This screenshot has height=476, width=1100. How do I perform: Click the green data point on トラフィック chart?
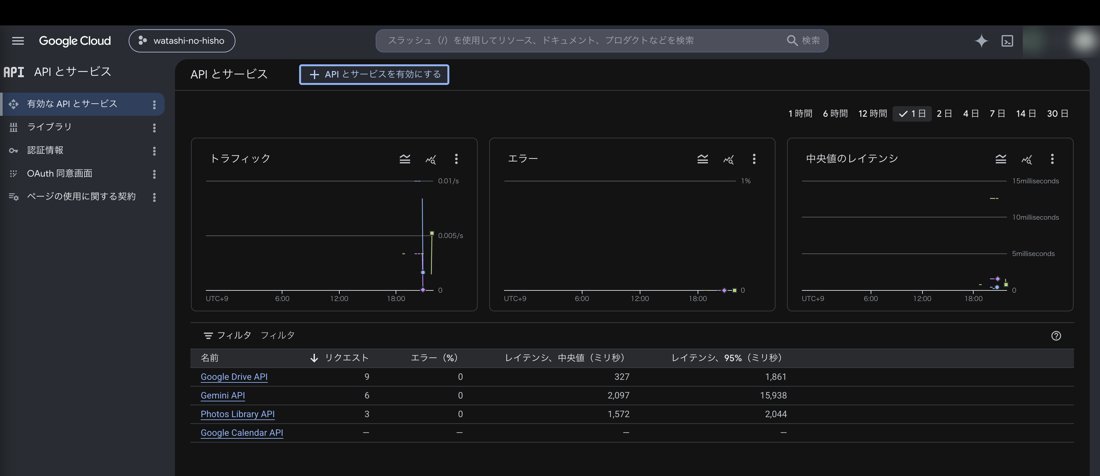pos(432,233)
